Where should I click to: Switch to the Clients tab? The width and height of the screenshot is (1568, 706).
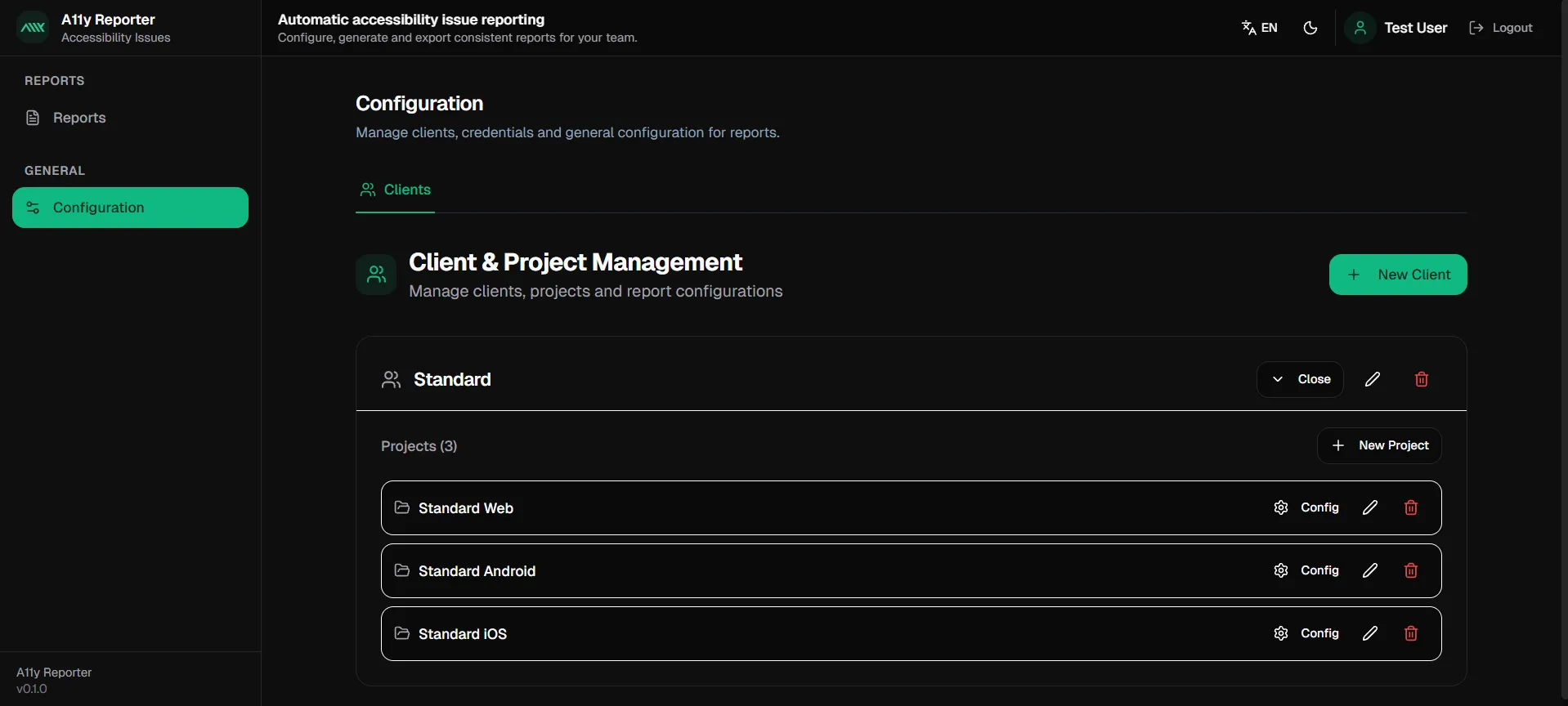[396, 190]
